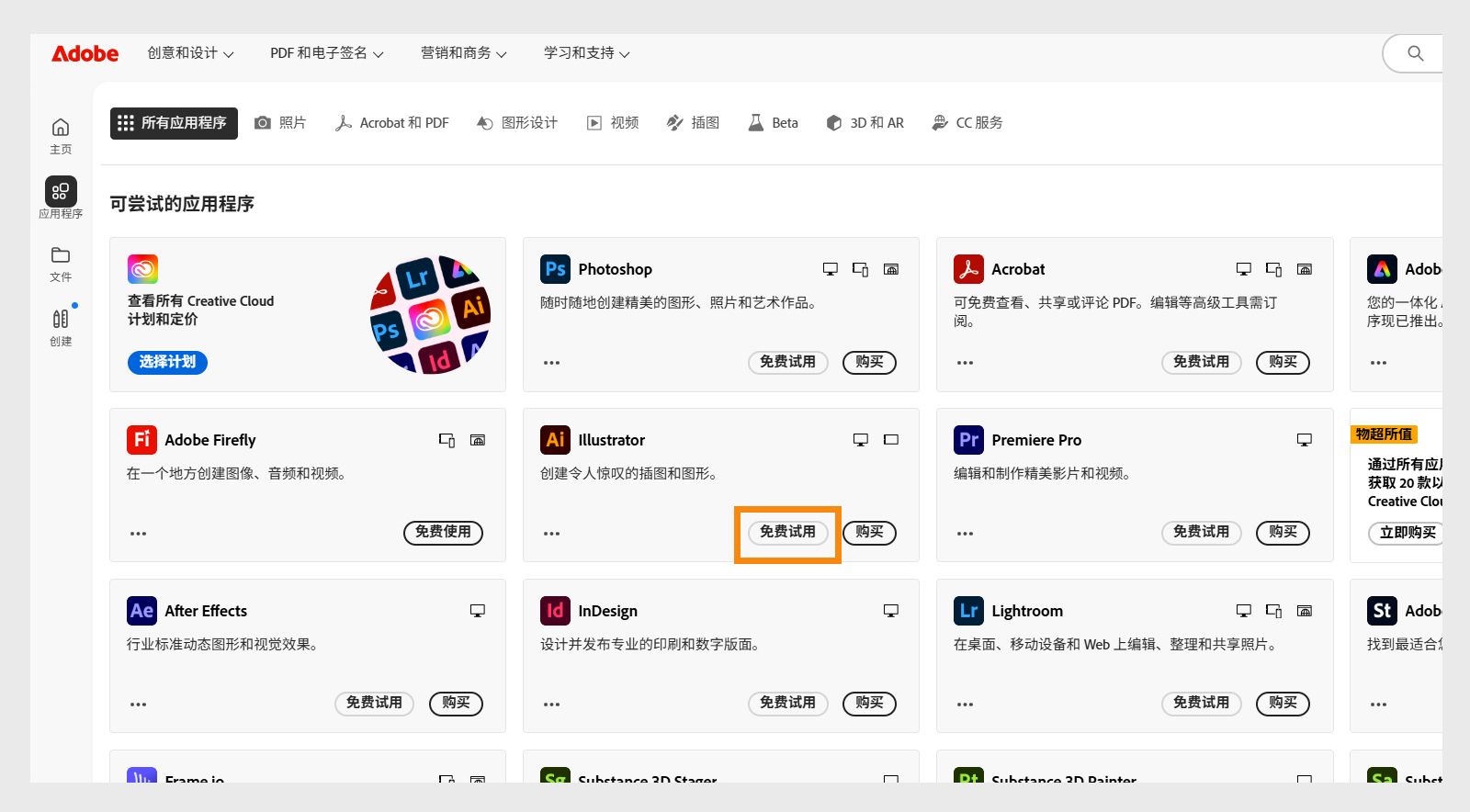
Task: Switch to the 照片 tab
Action: point(280,123)
